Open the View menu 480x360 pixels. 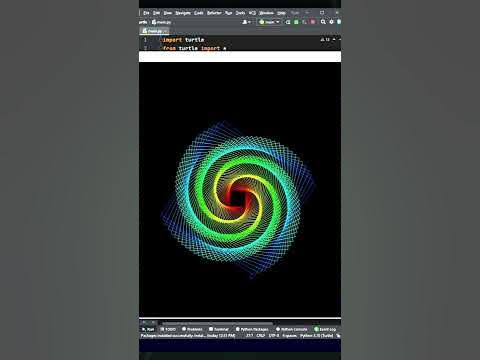(167, 13)
